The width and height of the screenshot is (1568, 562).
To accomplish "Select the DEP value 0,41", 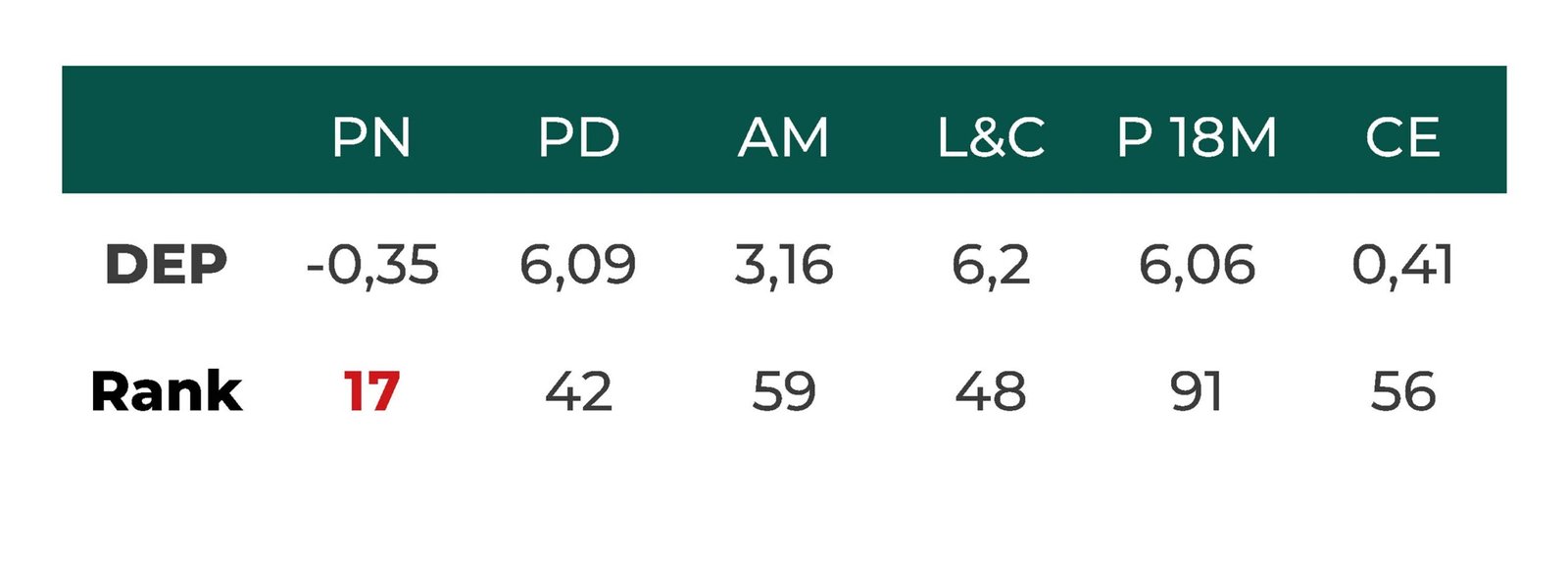I will (x=1402, y=265).
